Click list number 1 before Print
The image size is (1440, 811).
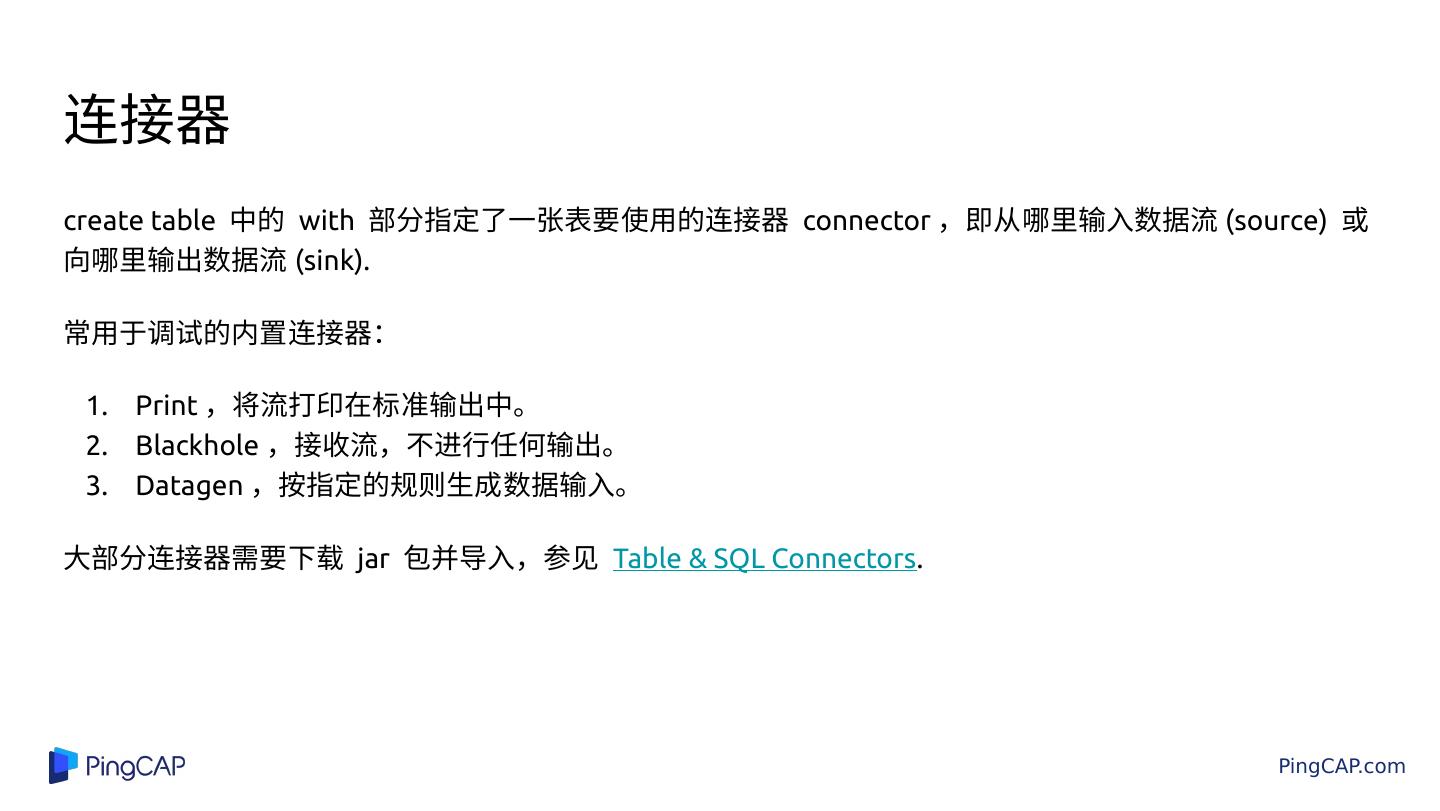click(96, 405)
